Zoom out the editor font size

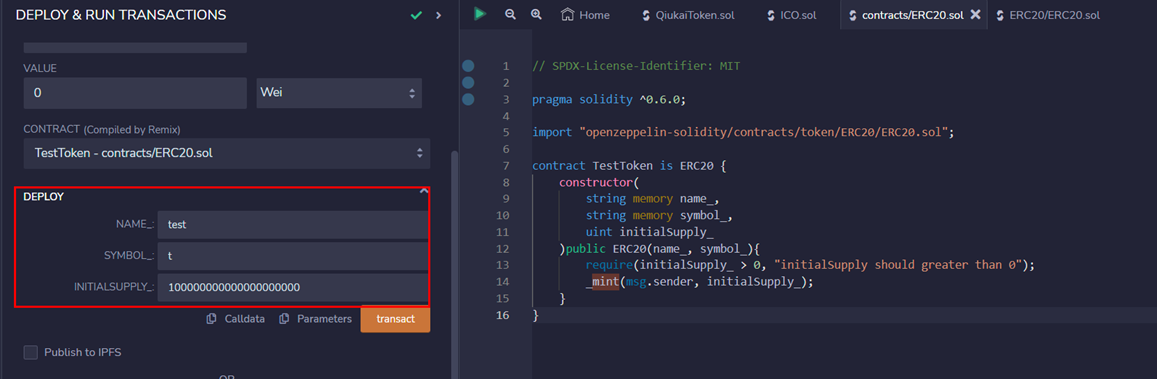click(x=511, y=14)
